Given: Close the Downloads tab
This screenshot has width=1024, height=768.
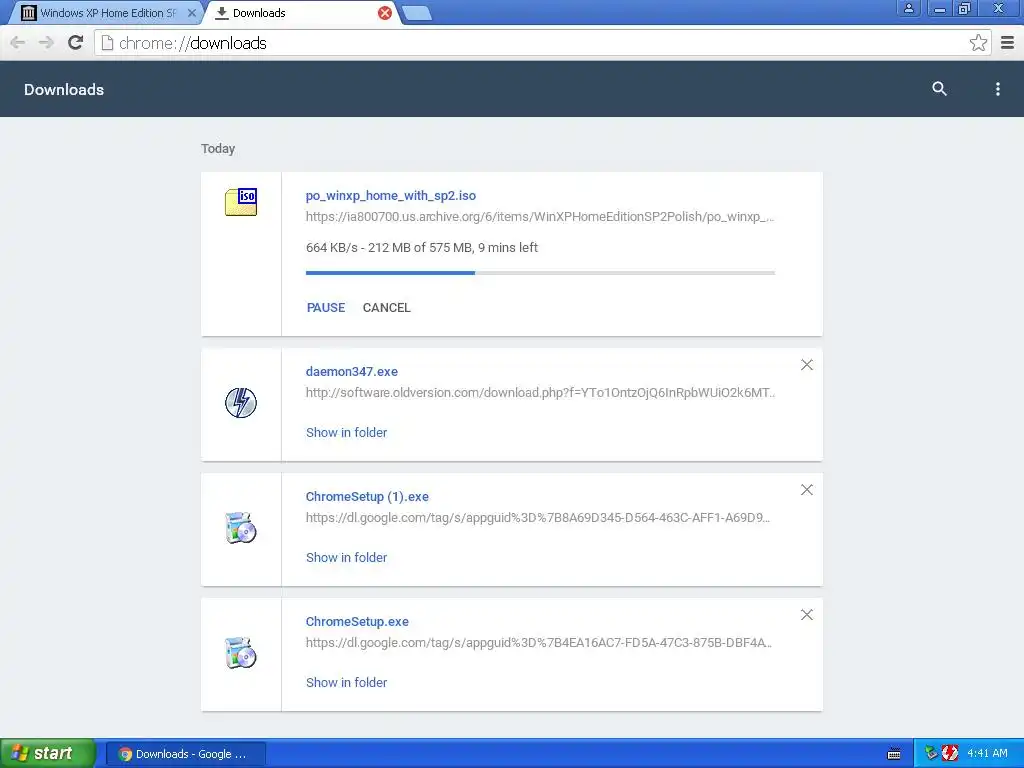Looking at the screenshot, I should [385, 13].
